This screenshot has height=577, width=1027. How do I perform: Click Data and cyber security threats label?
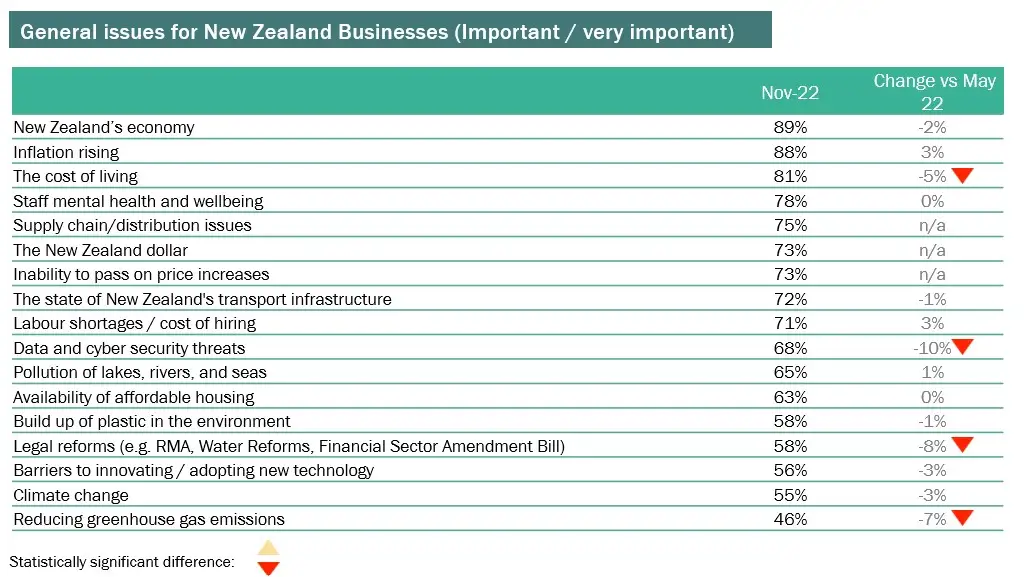[129, 348]
